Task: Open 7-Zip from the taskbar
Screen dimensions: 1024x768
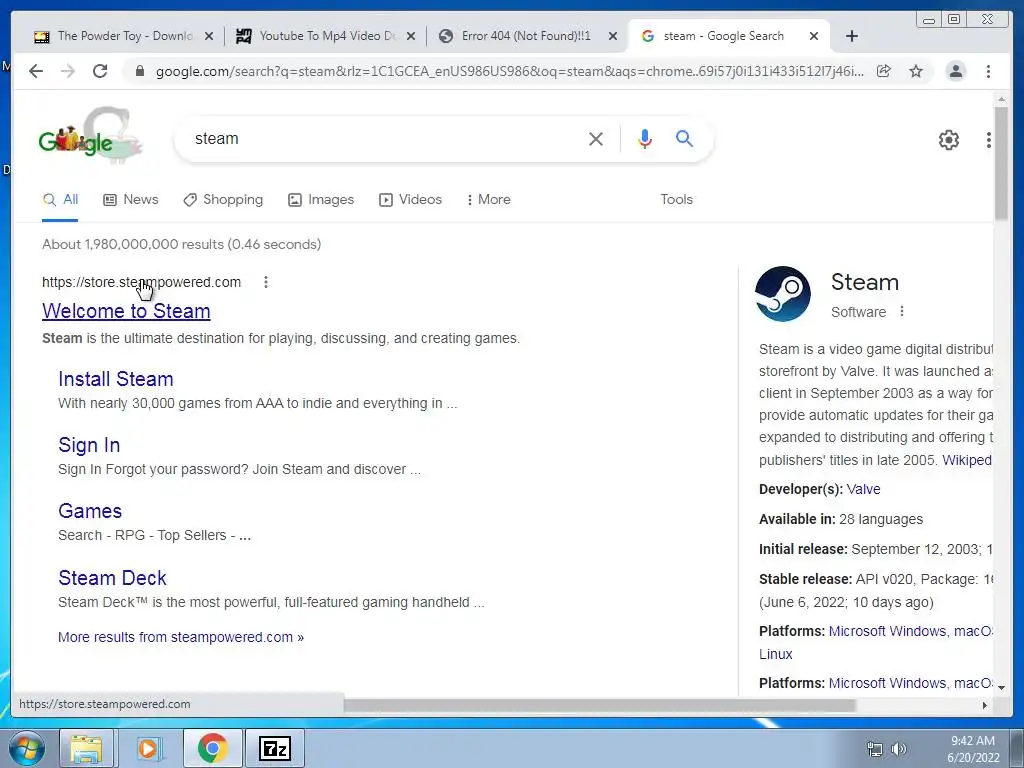Action: (274, 748)
